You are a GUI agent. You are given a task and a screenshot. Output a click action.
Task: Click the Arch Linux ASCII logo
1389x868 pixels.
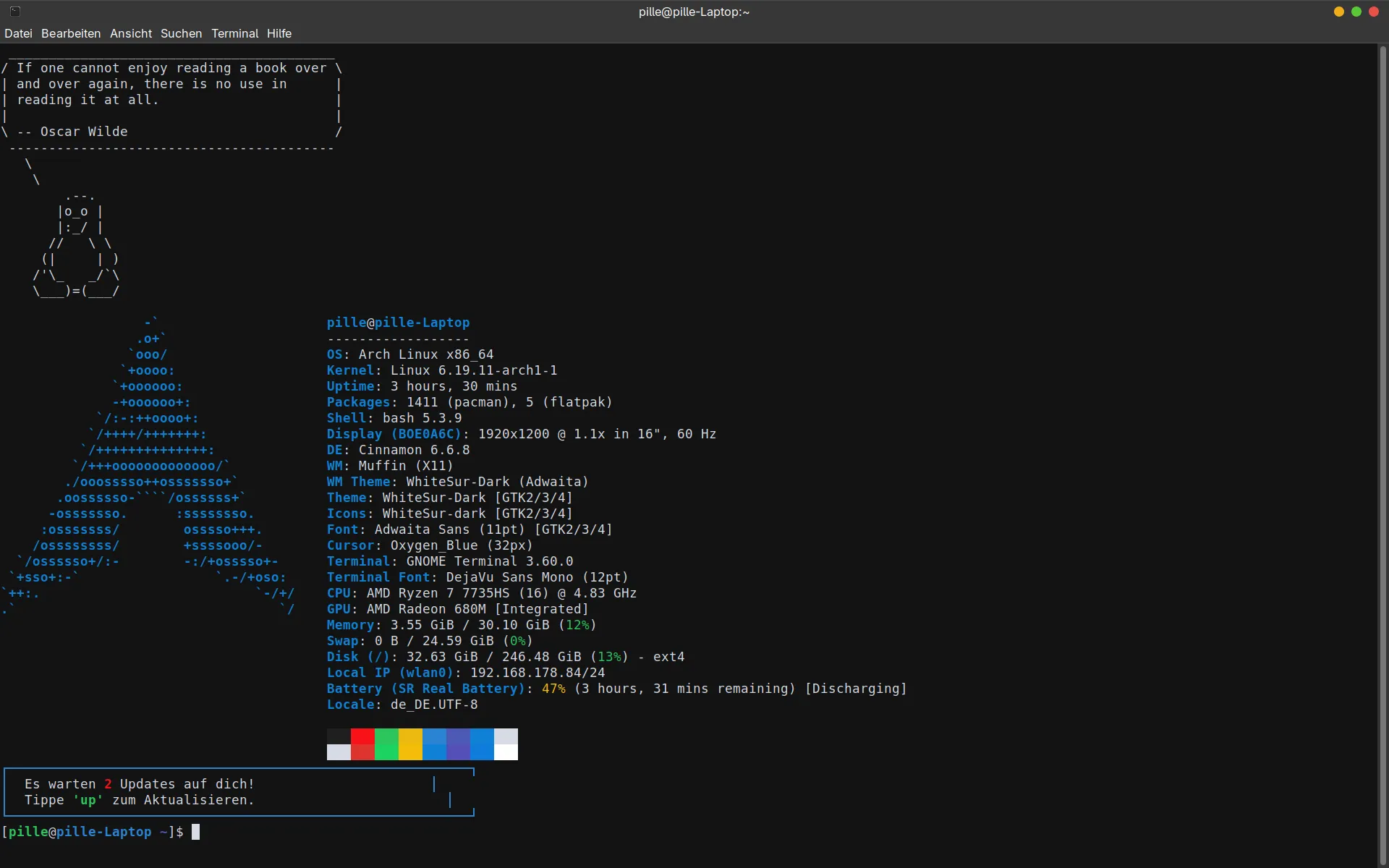point(152,467)
